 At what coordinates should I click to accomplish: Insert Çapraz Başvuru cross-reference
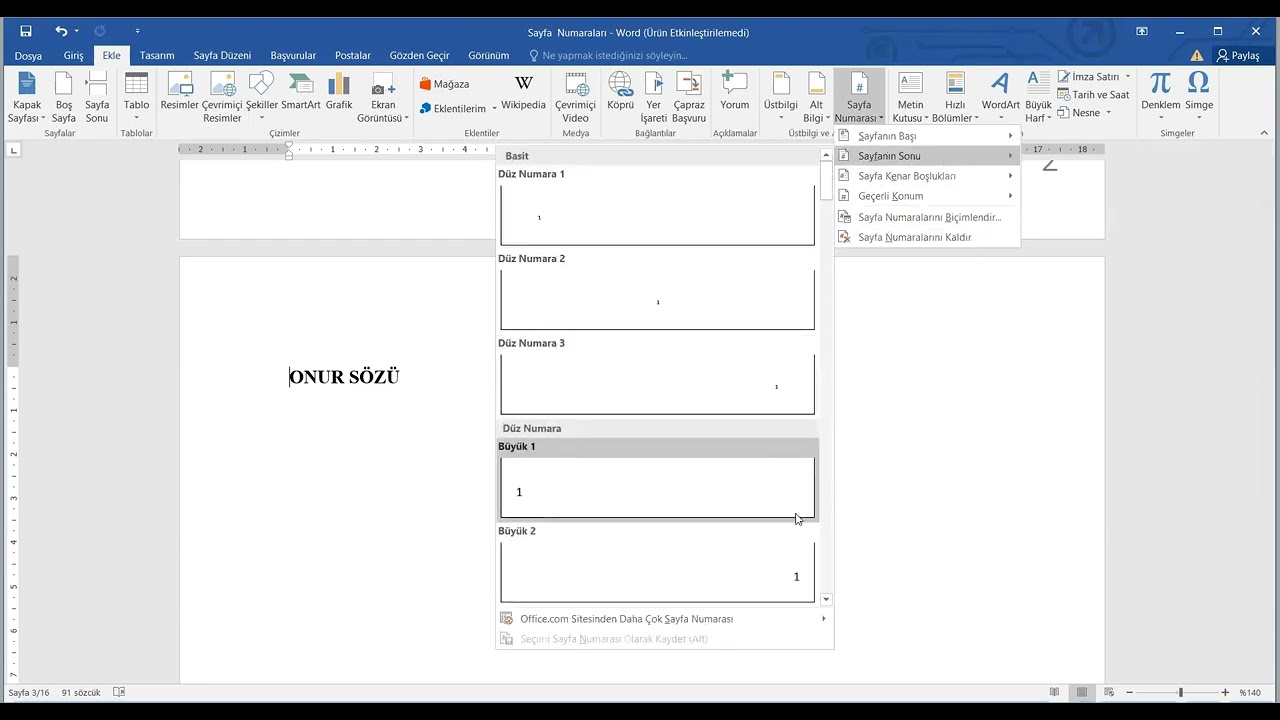(689, 98)
